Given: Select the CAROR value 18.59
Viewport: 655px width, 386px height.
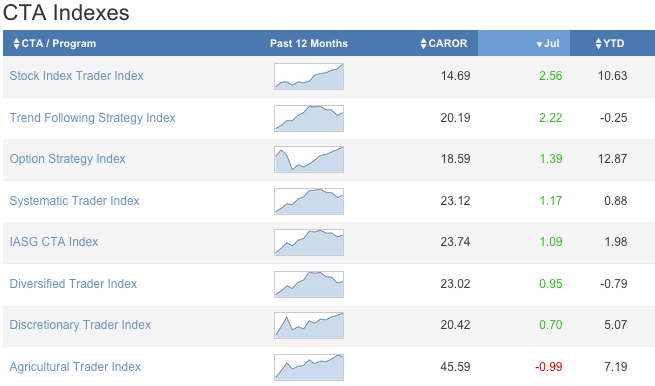Looking at the screenshot, I should click(x=455, y=159).
